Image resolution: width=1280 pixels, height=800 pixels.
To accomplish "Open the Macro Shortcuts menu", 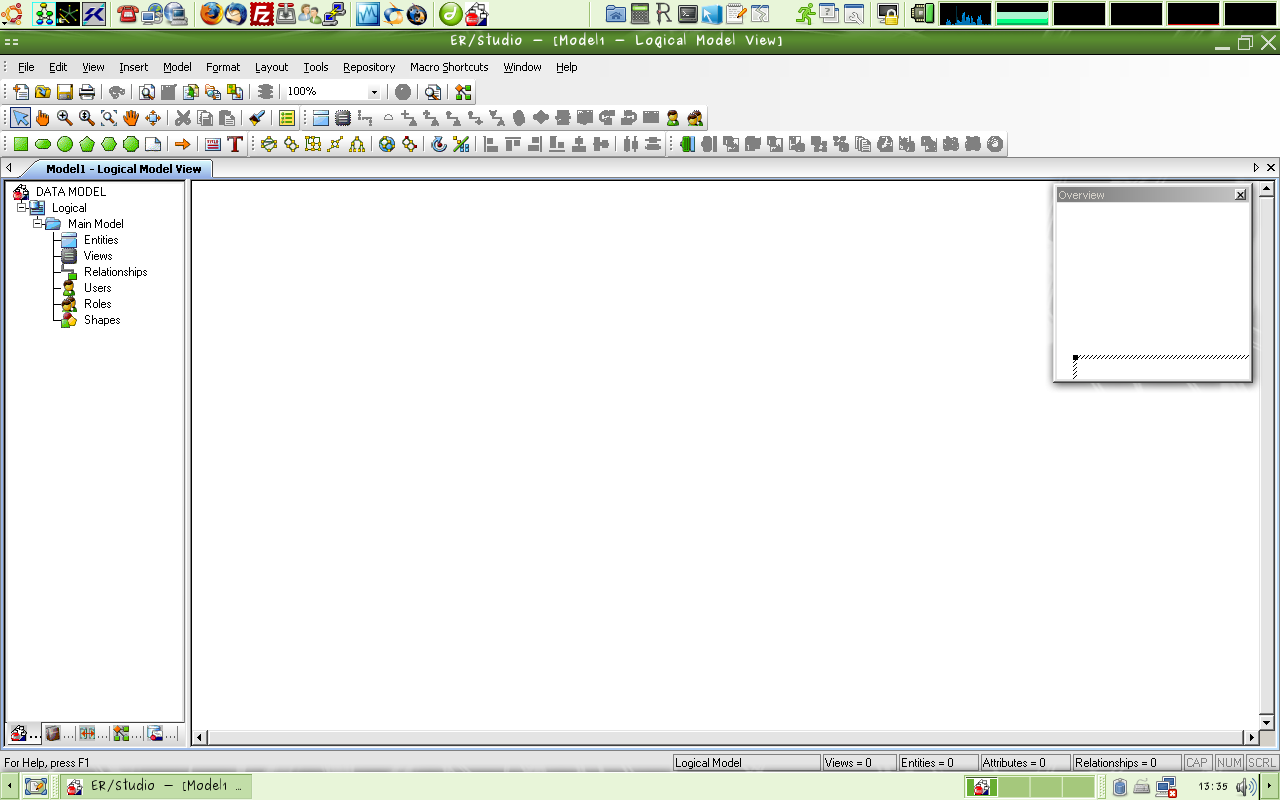I will 449,67.
